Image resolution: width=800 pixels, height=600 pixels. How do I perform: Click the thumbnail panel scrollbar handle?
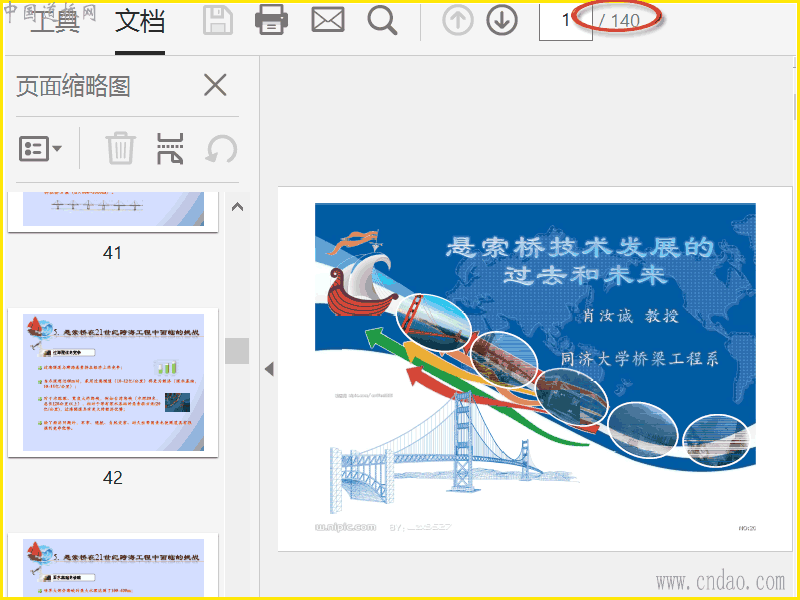click(237, 351)
